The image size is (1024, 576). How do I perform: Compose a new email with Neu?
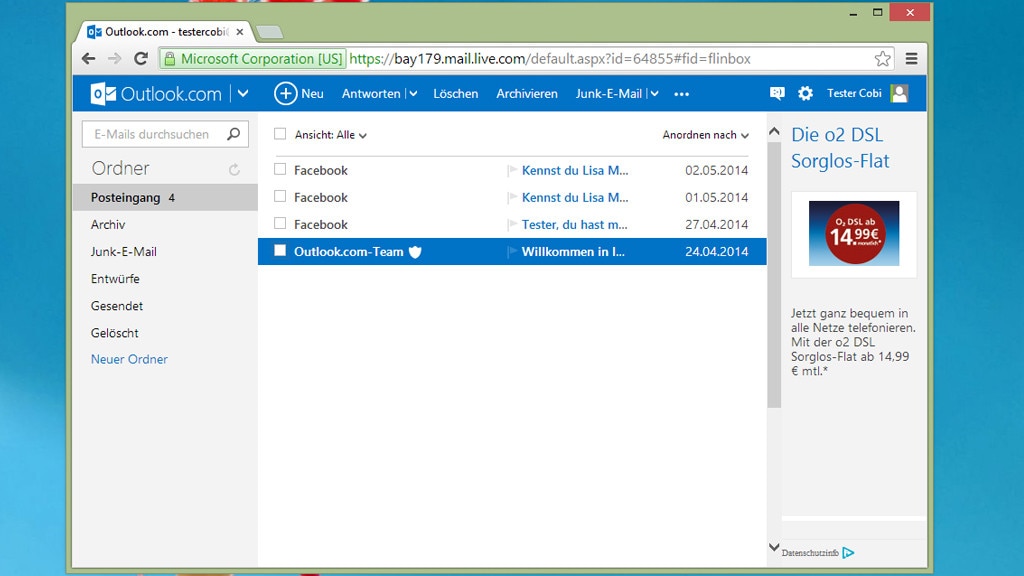[299, 93]
